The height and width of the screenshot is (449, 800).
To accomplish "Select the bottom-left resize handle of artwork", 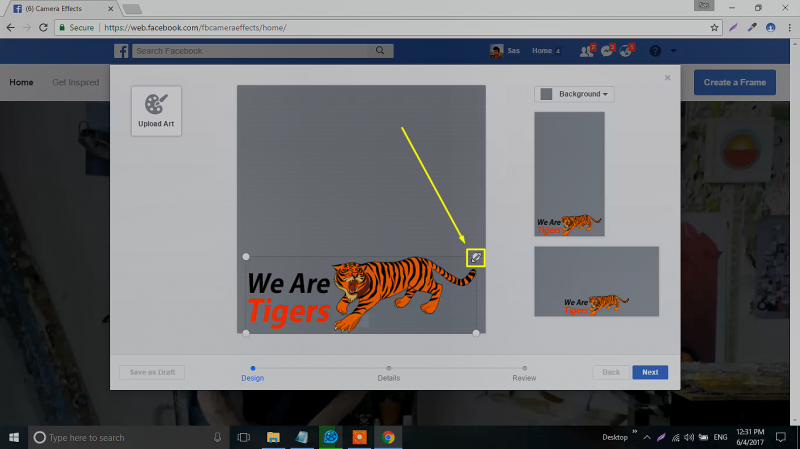I will [x=246, y=333].
